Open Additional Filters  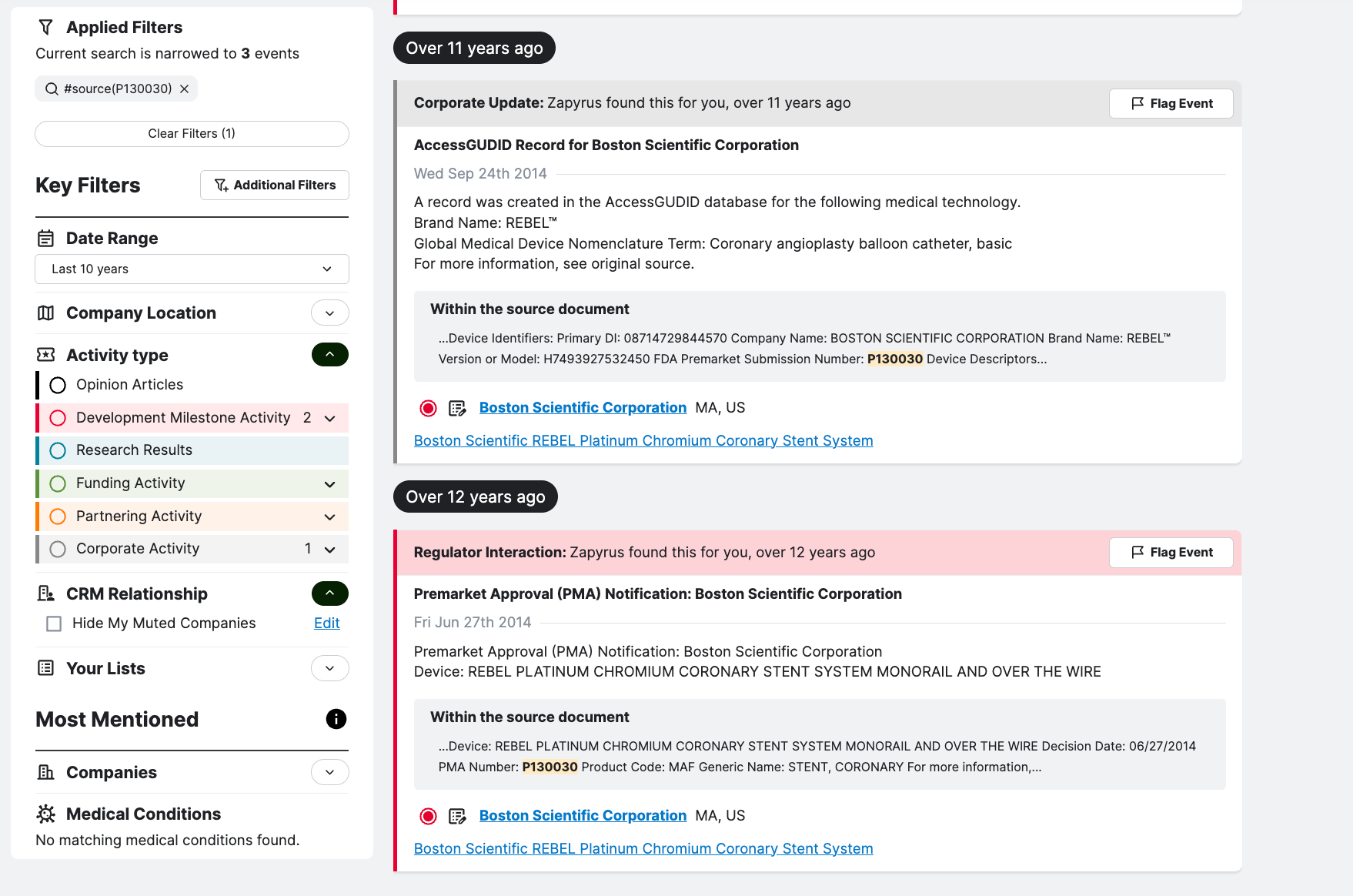click(275, 186)
